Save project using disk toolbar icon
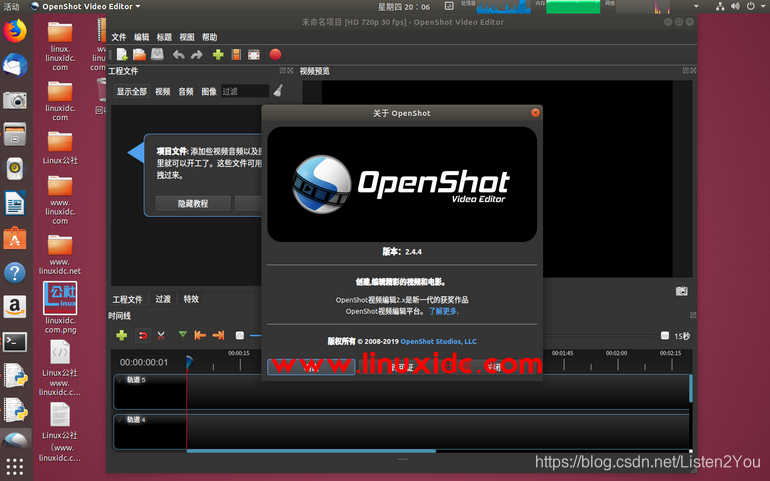 click(x=157, y=55)
